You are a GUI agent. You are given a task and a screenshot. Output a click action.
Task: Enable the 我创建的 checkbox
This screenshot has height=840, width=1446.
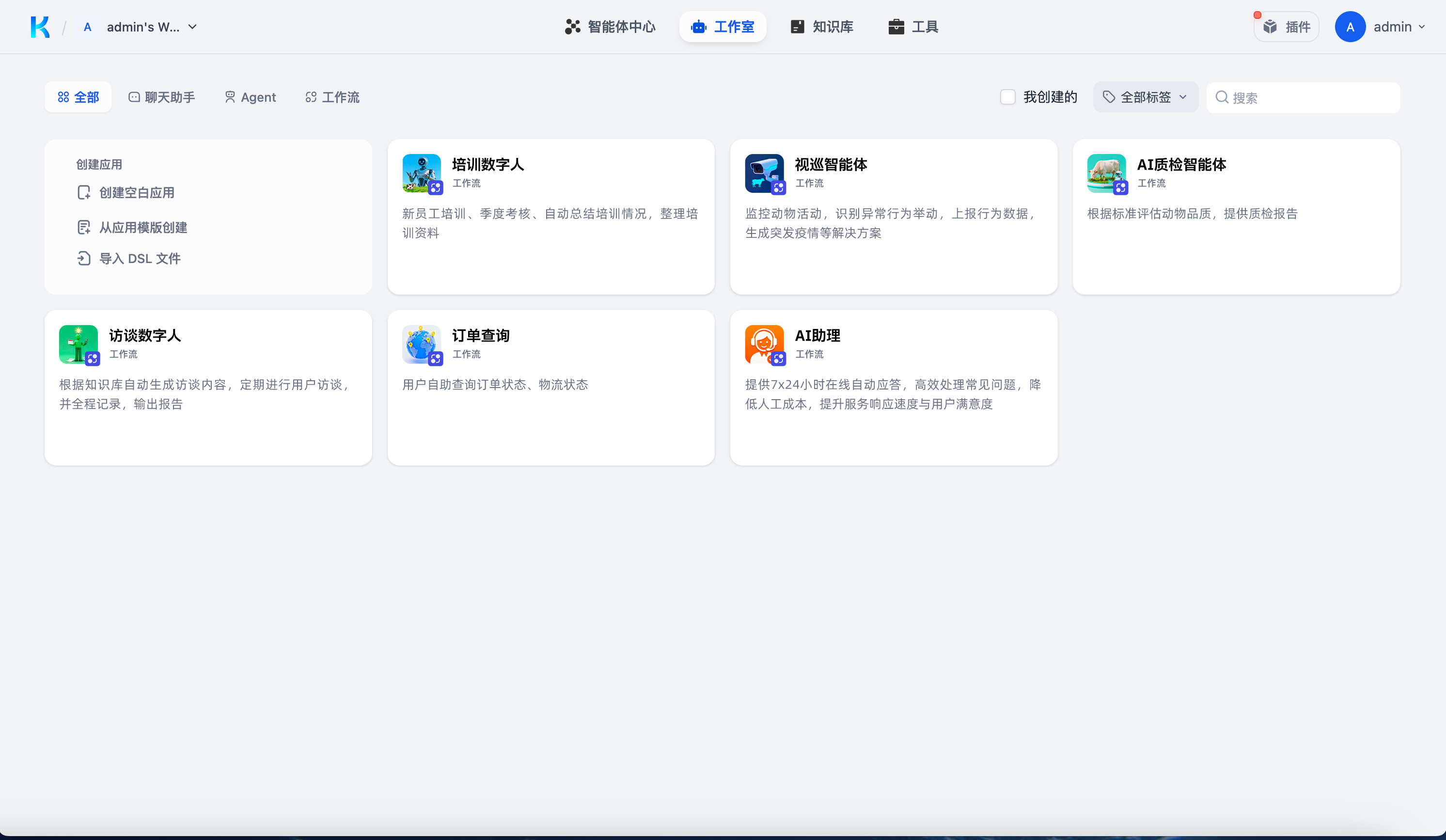[1007, 97]
